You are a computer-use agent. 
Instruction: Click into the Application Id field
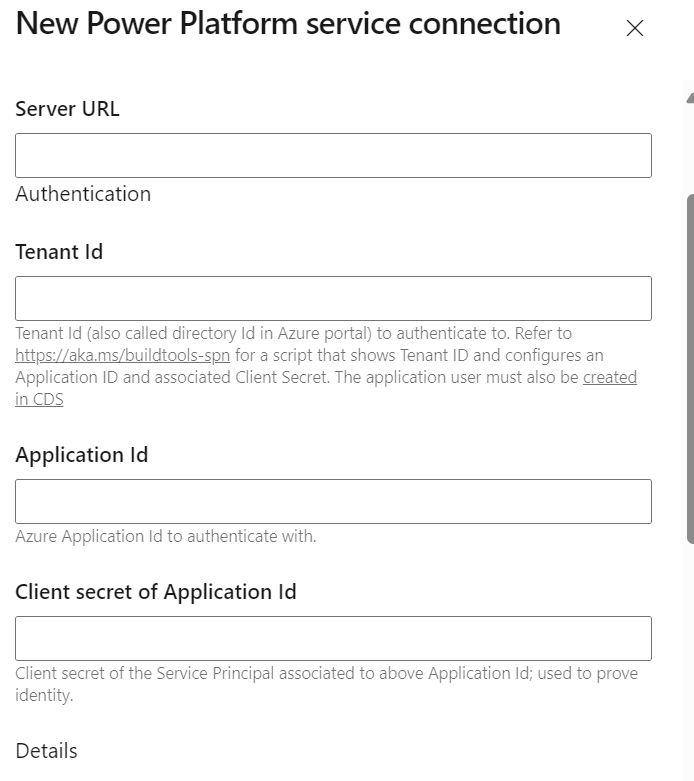[x=333, y=502]
